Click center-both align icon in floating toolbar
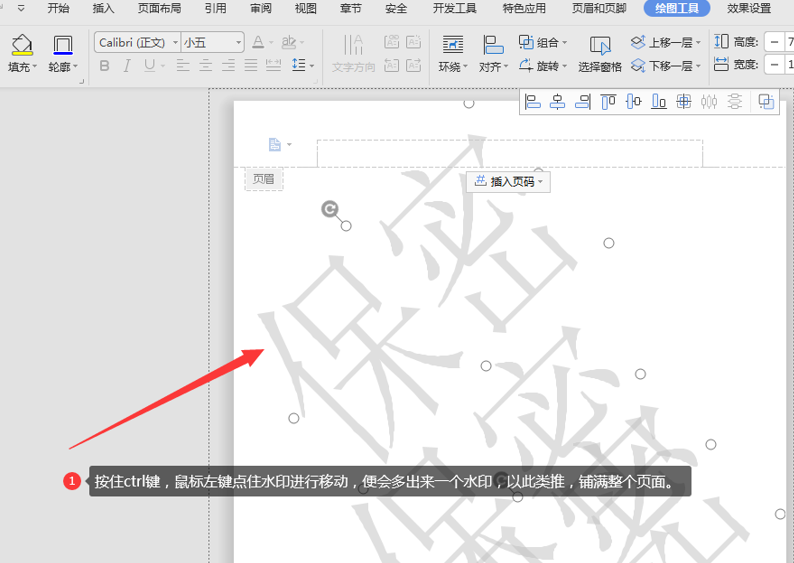 pos(684,102)
